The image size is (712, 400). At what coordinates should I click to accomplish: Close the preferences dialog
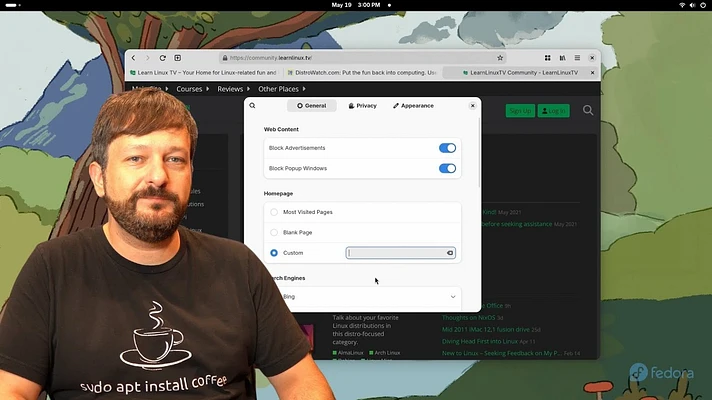tap(472, 105)
